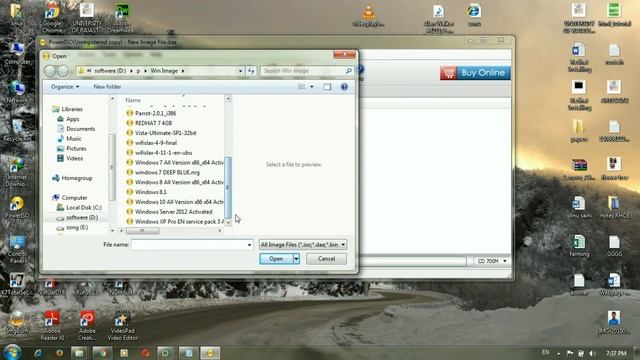Toggle the preview pane button
Image resolution: width=640 pixels, height=360 pixels.
pyautogui.click(x=327, y=87)
